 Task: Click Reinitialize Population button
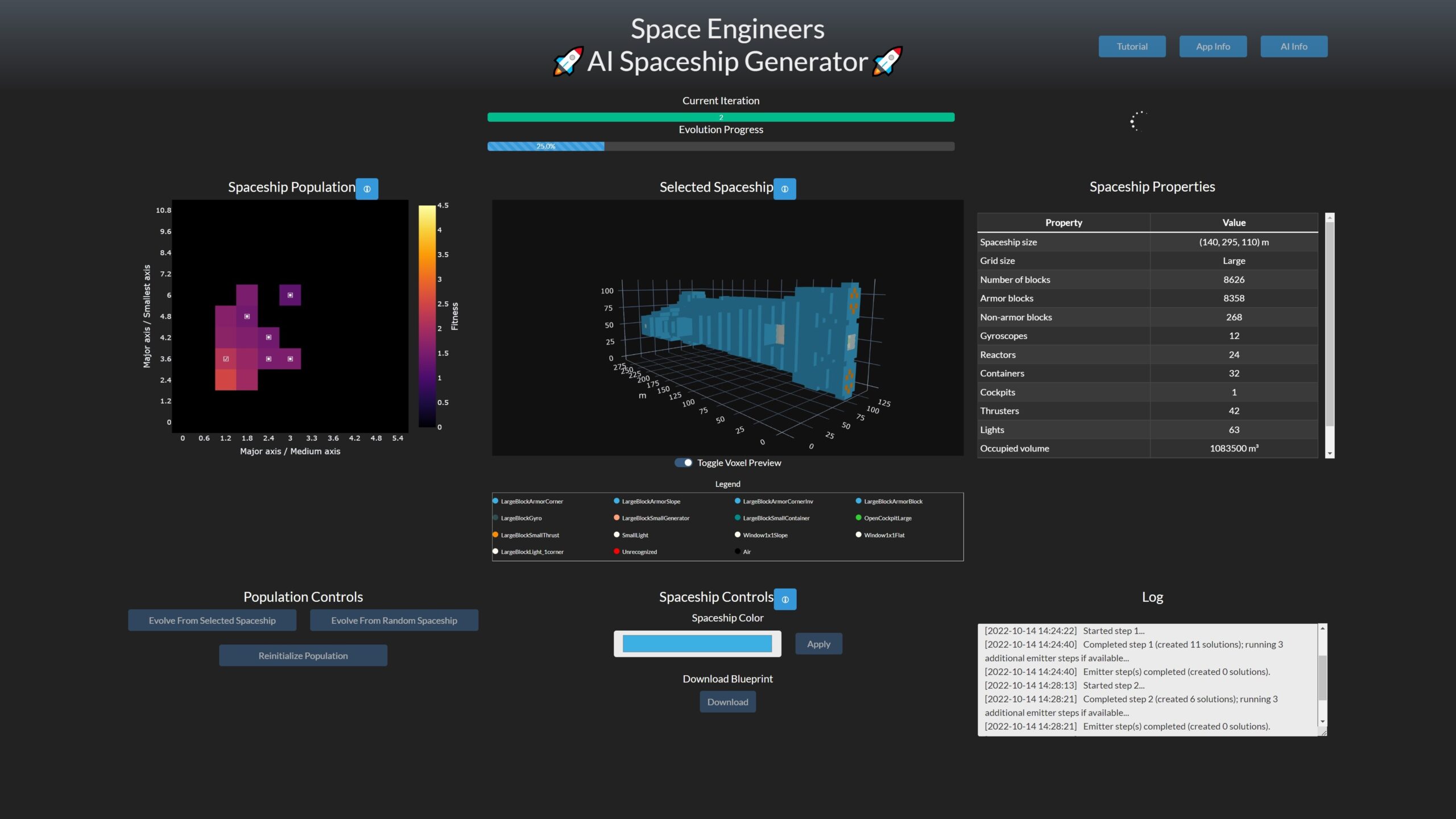(x=303, y=655)
